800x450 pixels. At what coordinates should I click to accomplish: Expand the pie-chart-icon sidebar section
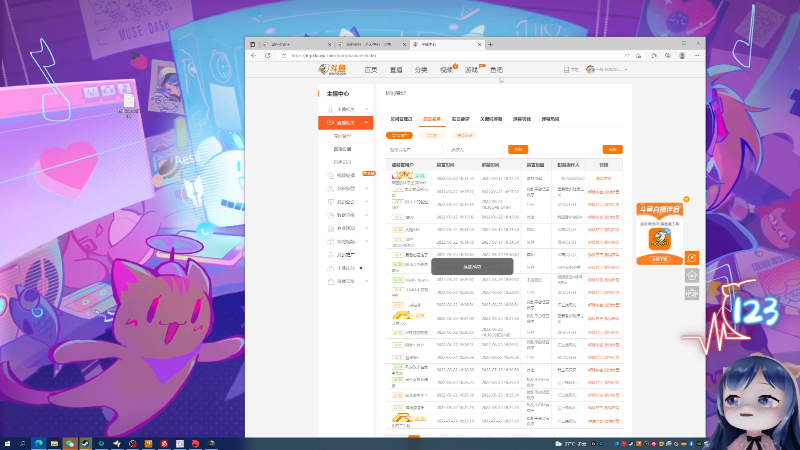[345, 215]
